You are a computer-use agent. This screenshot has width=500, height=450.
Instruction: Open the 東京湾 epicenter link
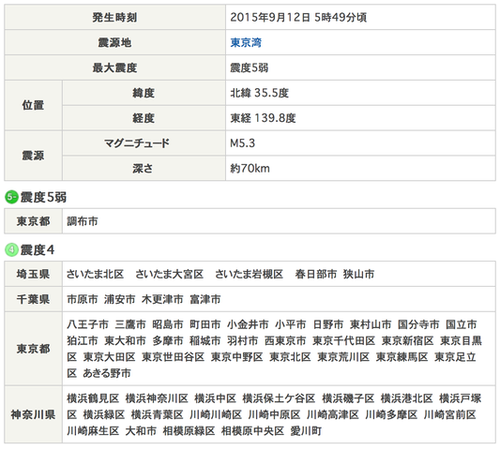pyautogui.click(x=246, y=42)
